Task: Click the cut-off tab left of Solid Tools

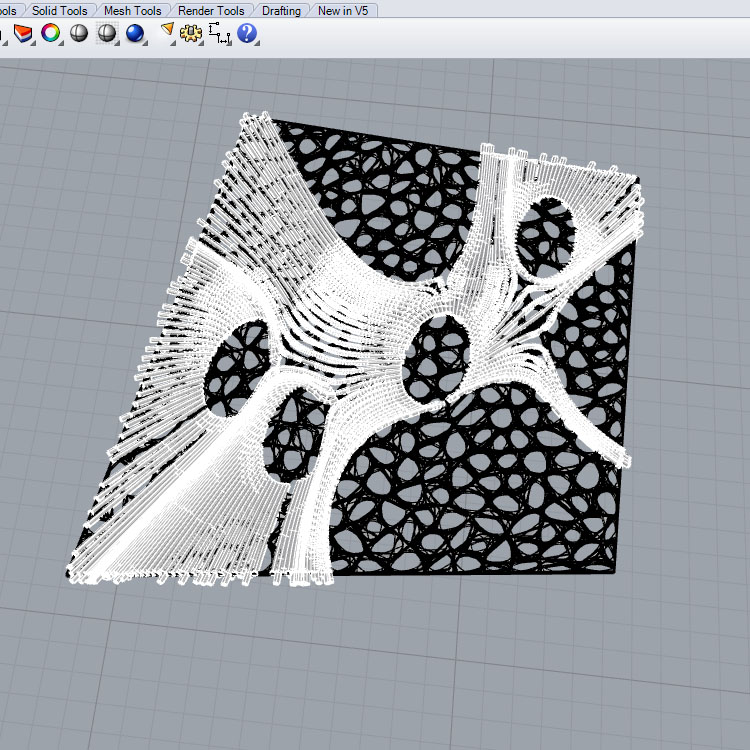Action: 8,10
